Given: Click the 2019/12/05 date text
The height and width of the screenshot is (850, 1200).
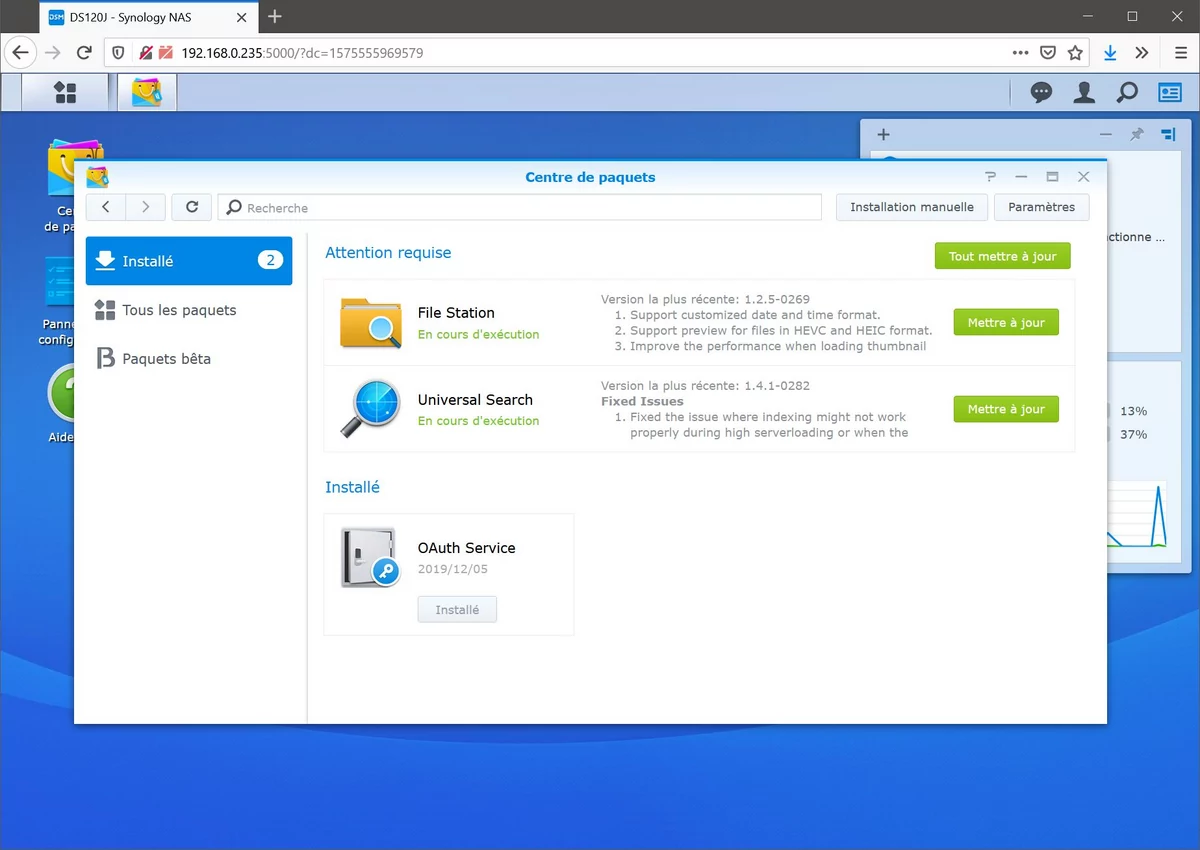Looking at the screenshot, I should 453,569.
